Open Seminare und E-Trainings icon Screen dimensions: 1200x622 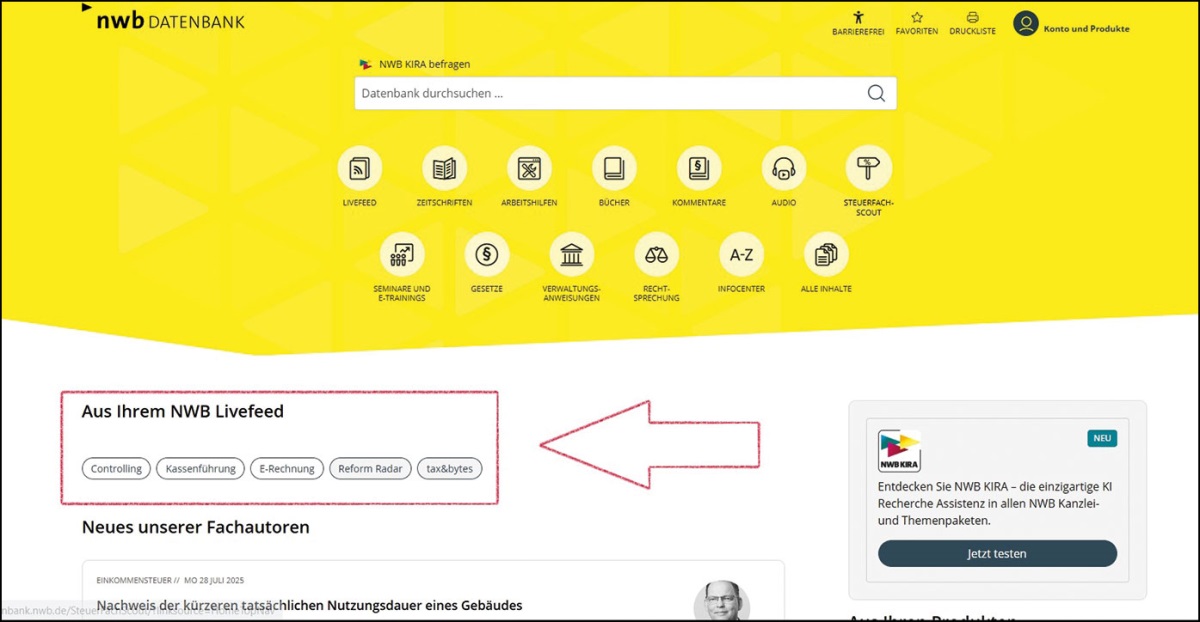(x=402, y=255)
